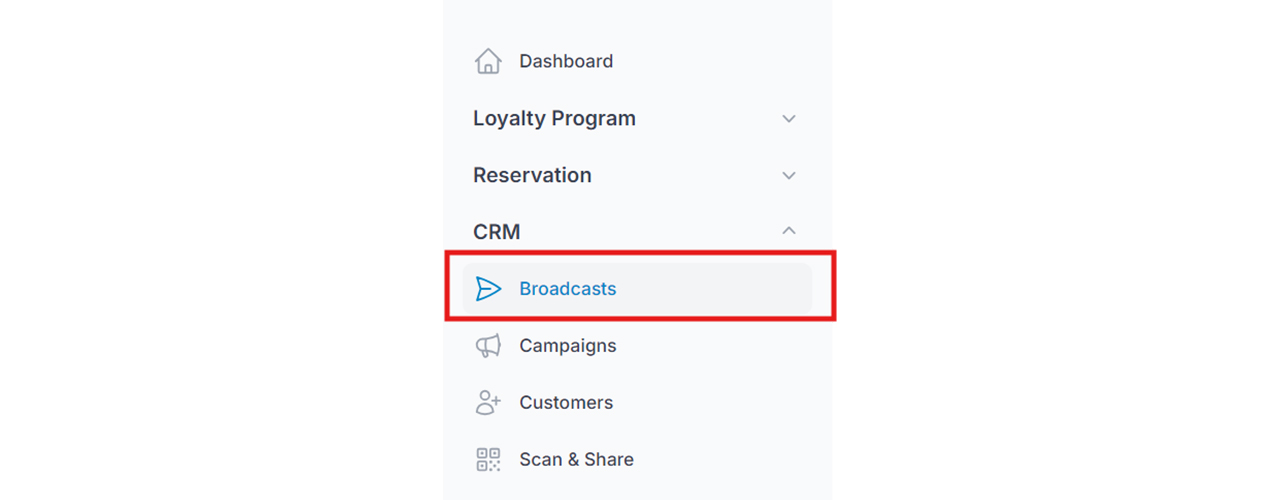Click blank area of highlighted Broadcasts row
1280x500 pixels.
715,289
